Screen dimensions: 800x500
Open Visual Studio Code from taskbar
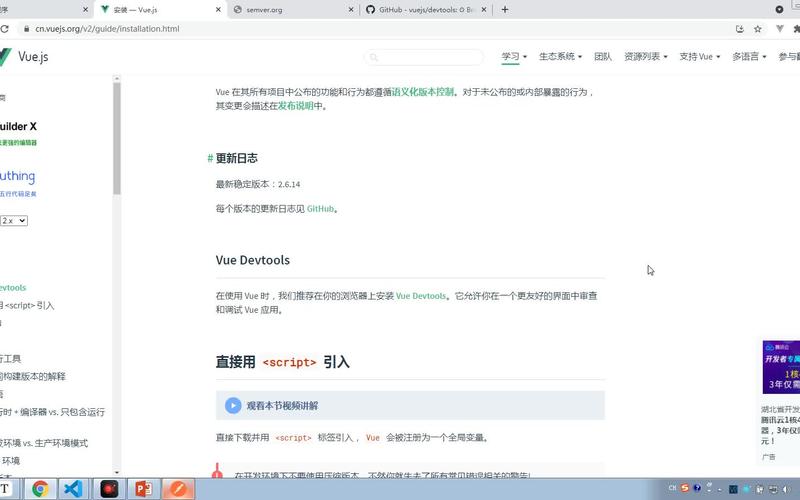73,489
